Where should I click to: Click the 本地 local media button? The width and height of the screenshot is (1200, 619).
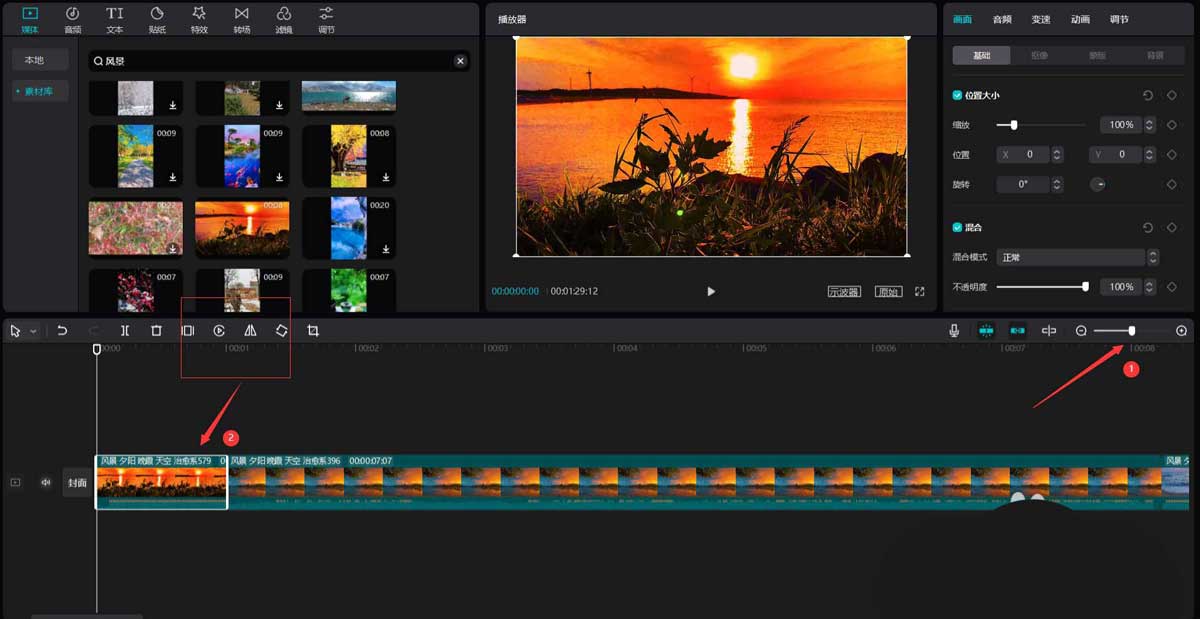tap(35, 61)
